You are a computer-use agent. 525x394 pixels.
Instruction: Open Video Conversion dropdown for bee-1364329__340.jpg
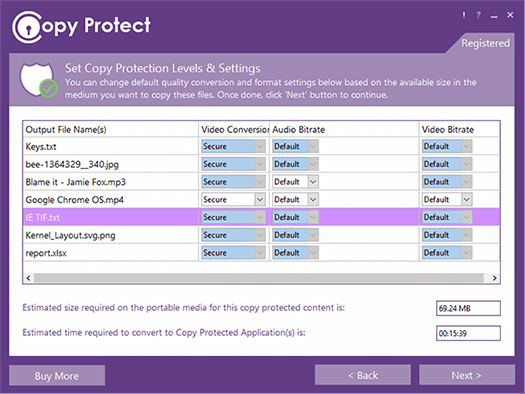233,164
